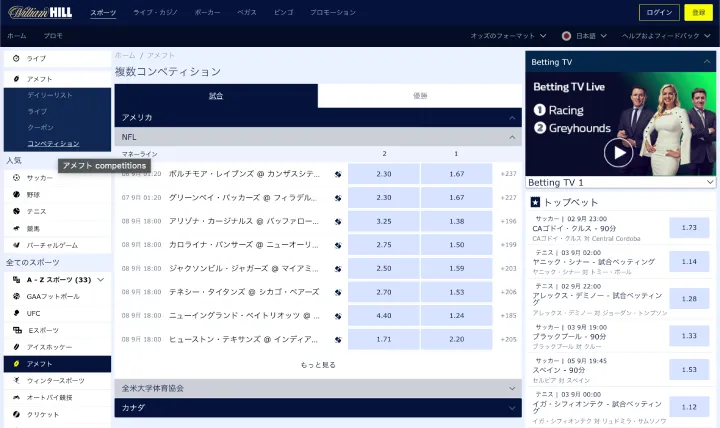Screen dimensions: 720x428
Task: Click stats icon for ニューイングランド match
Action: 338,316
